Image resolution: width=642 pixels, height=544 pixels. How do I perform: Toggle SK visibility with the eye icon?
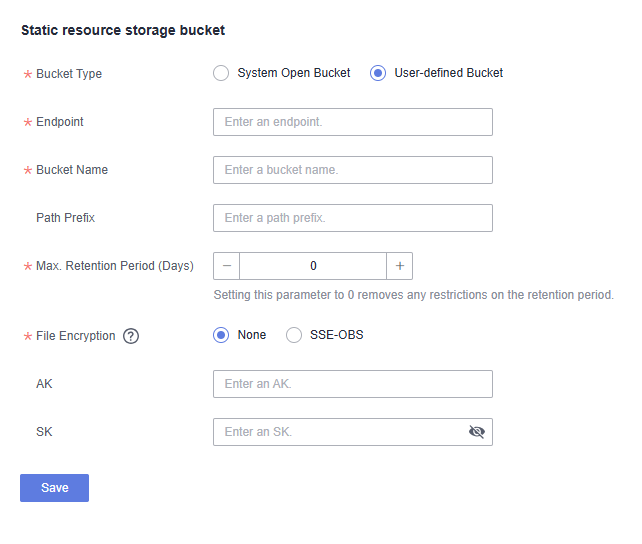click(476, 432)
